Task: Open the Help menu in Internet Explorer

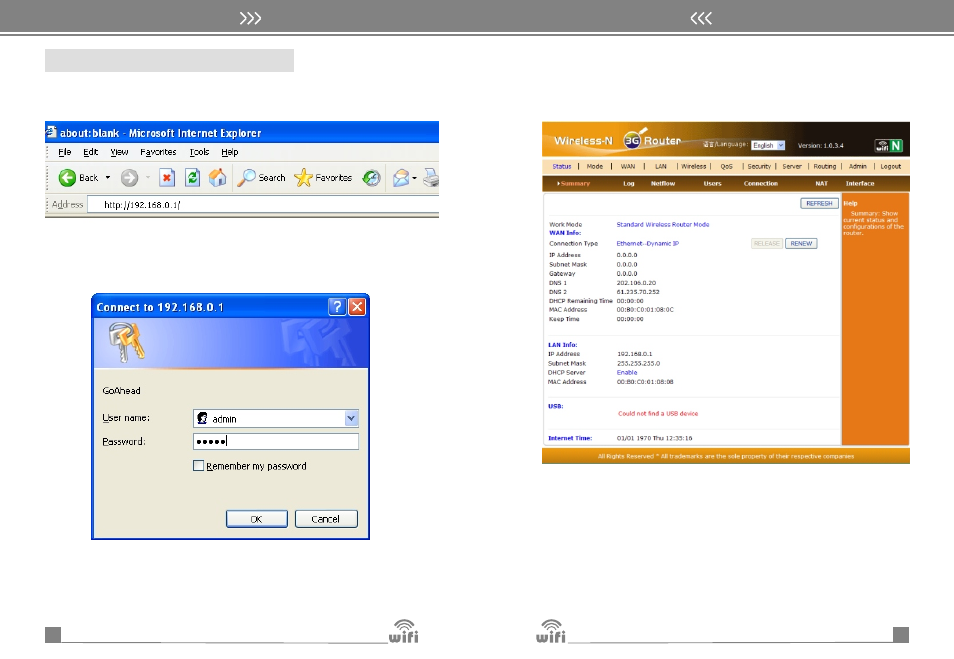Action: [x=229, y=152]
